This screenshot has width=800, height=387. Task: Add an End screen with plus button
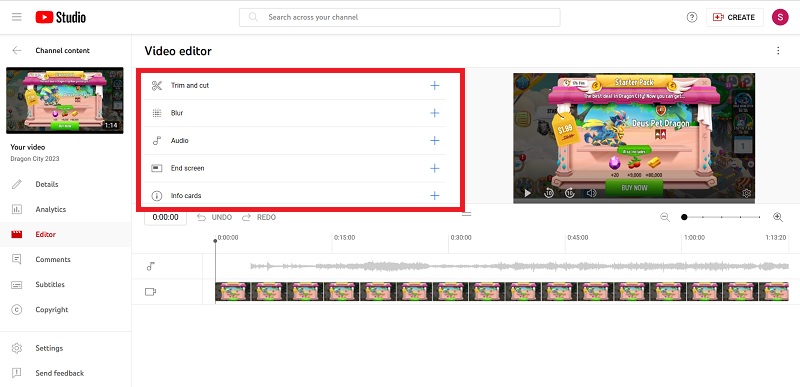pos(434,168)
